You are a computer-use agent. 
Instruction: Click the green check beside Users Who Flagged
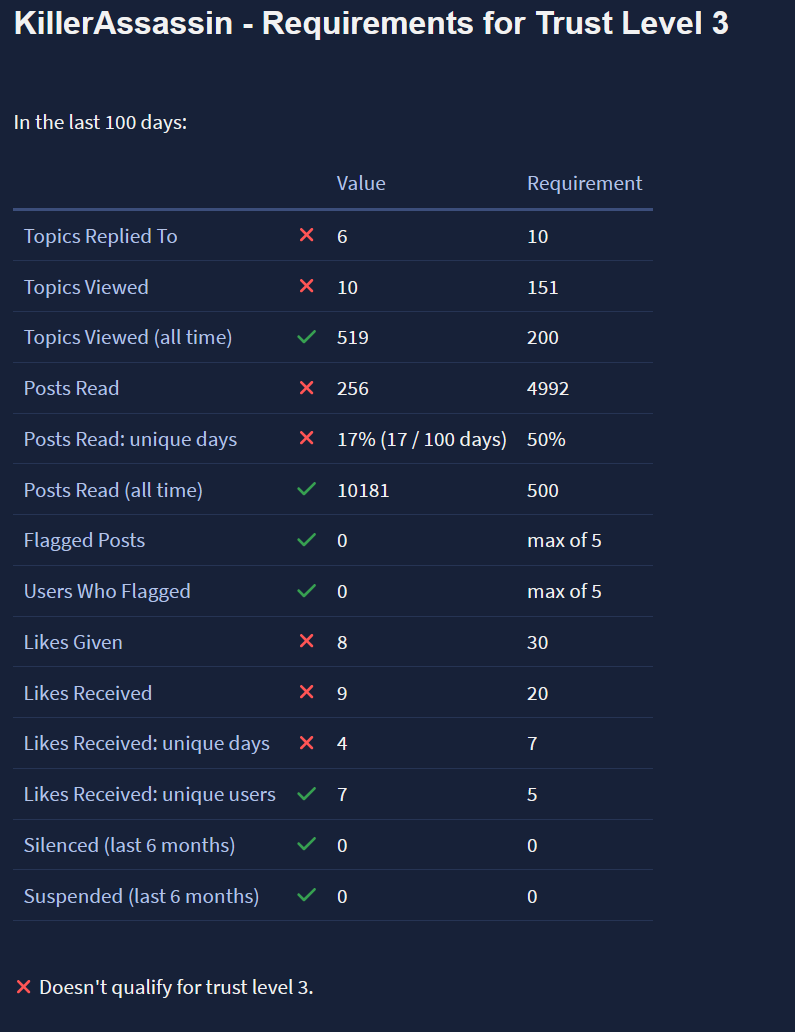(x=307, y=592)
